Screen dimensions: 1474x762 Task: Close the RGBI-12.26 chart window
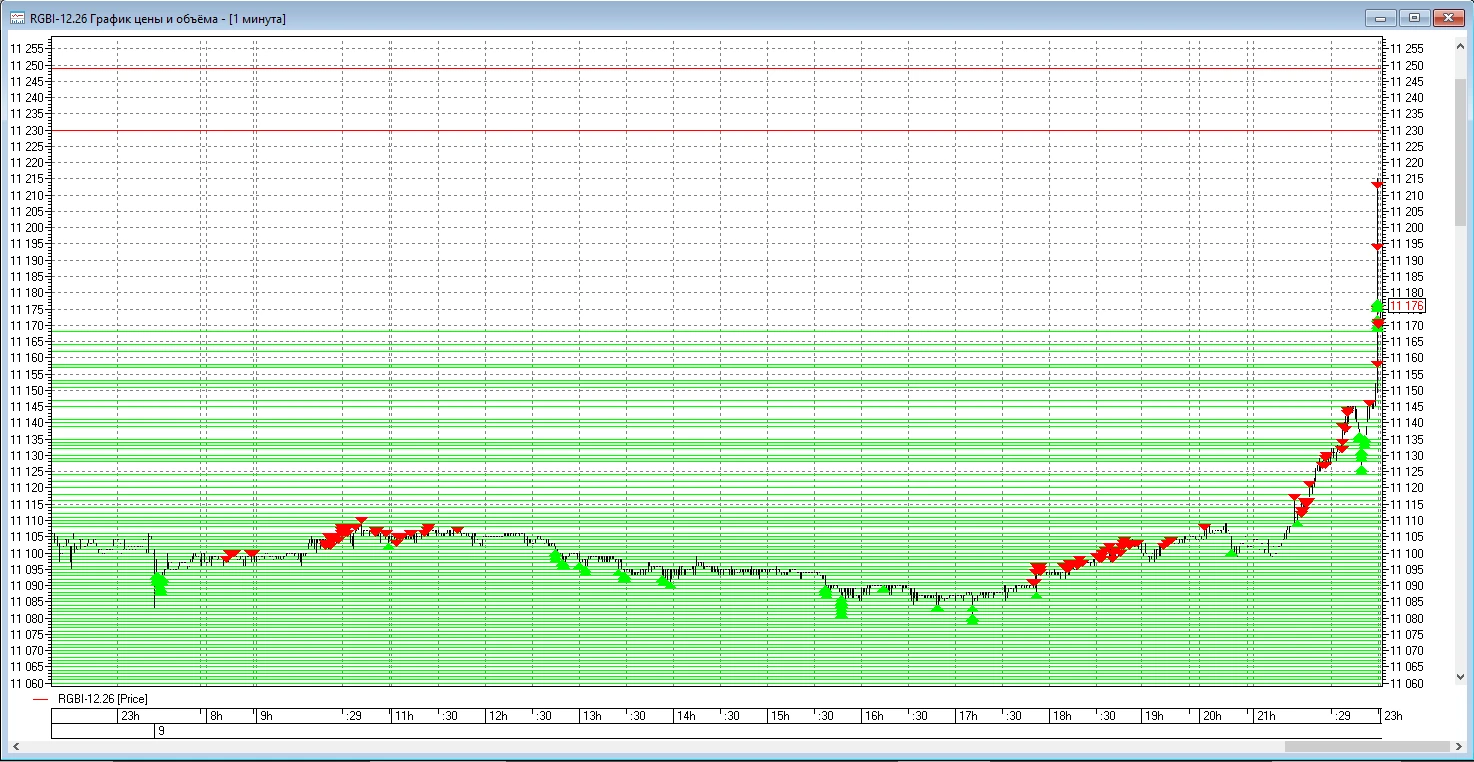click(1447, 18)
